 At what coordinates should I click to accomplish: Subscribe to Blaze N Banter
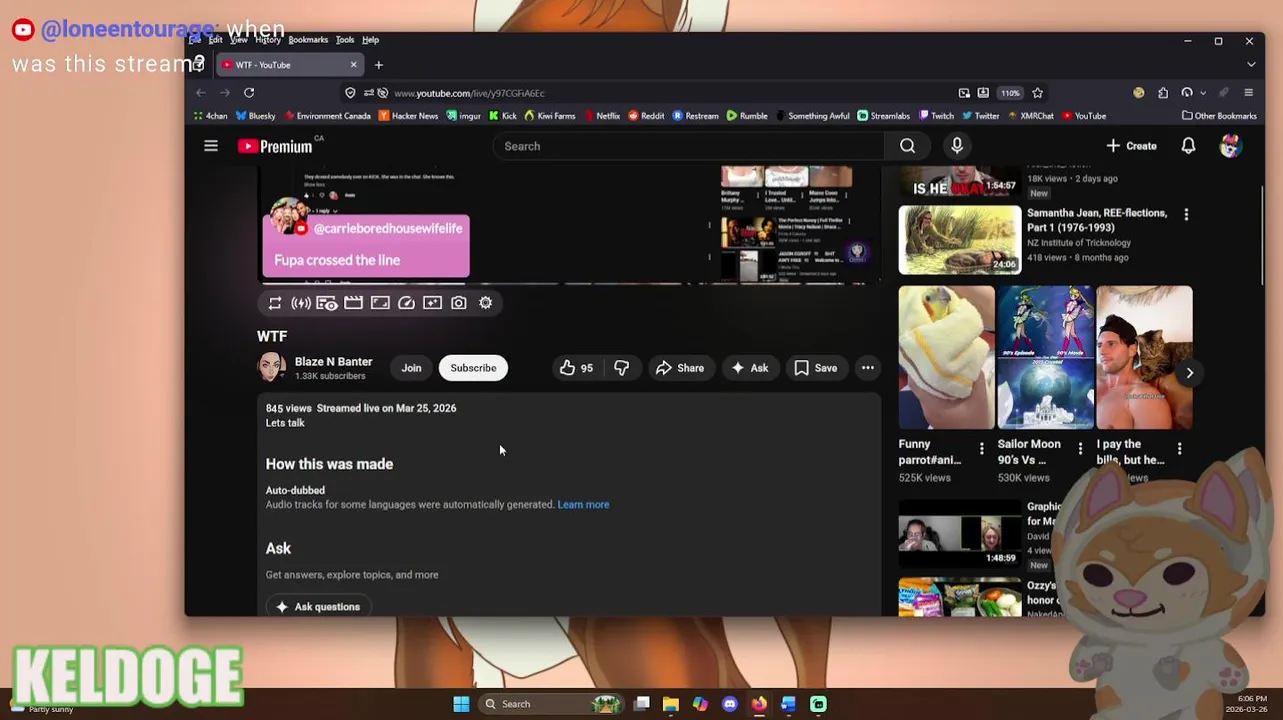tap(473, 368)
